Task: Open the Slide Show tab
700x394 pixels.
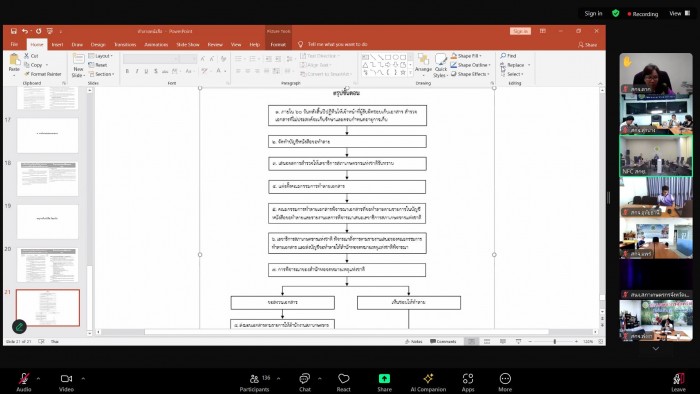Action: [x=188, y=44]
